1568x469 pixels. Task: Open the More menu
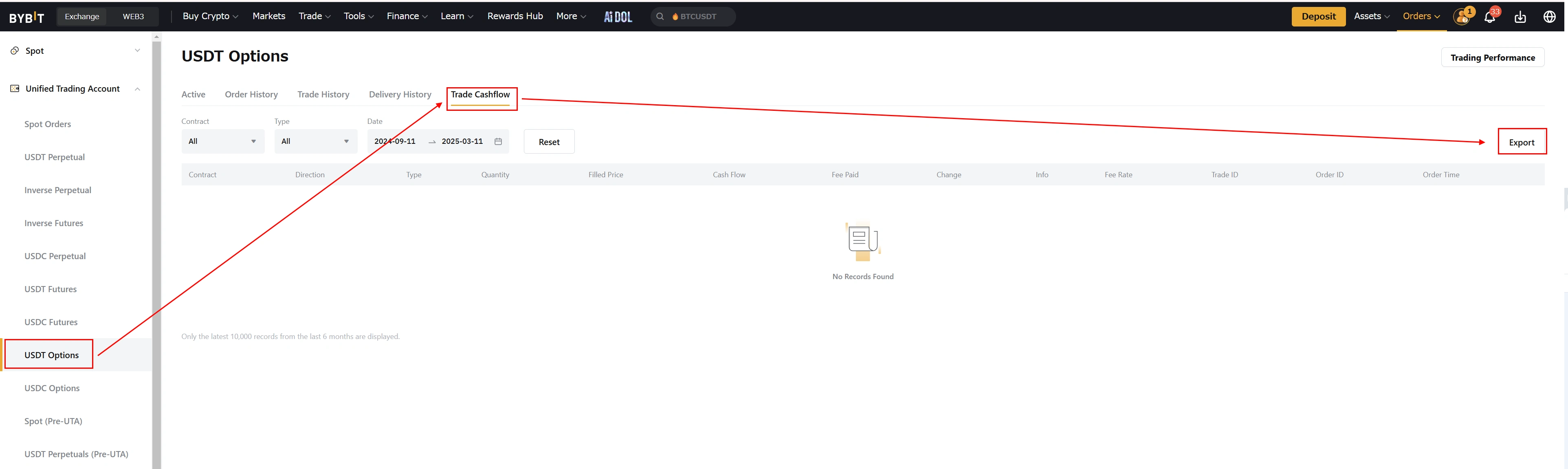[x=570, y=16]
